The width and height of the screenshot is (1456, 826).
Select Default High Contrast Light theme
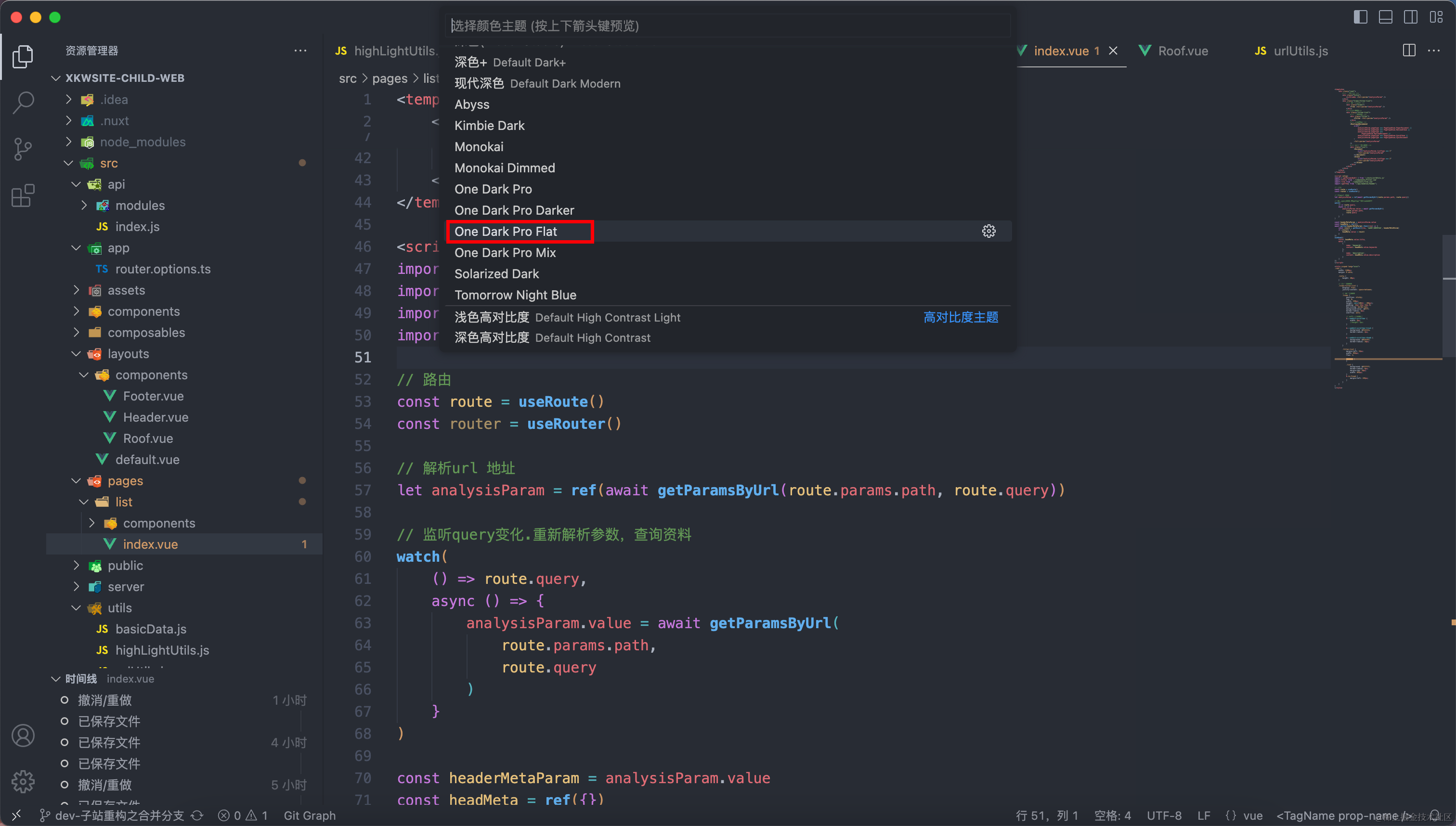(x=729, y=317)
